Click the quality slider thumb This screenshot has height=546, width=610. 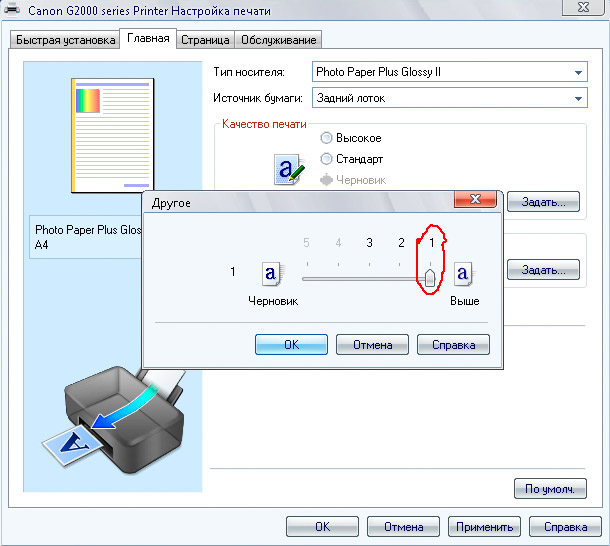(x=430, y=277)
